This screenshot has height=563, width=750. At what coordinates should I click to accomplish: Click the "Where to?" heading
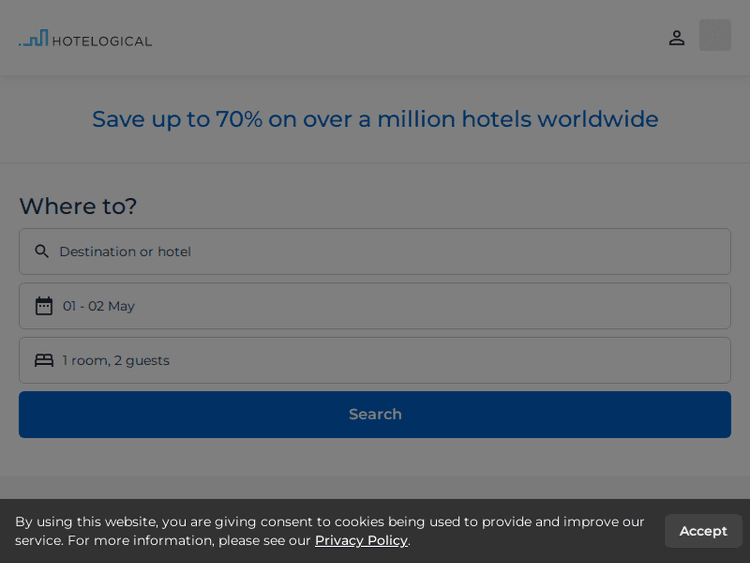pyautogui.click(x=78, y=206)
